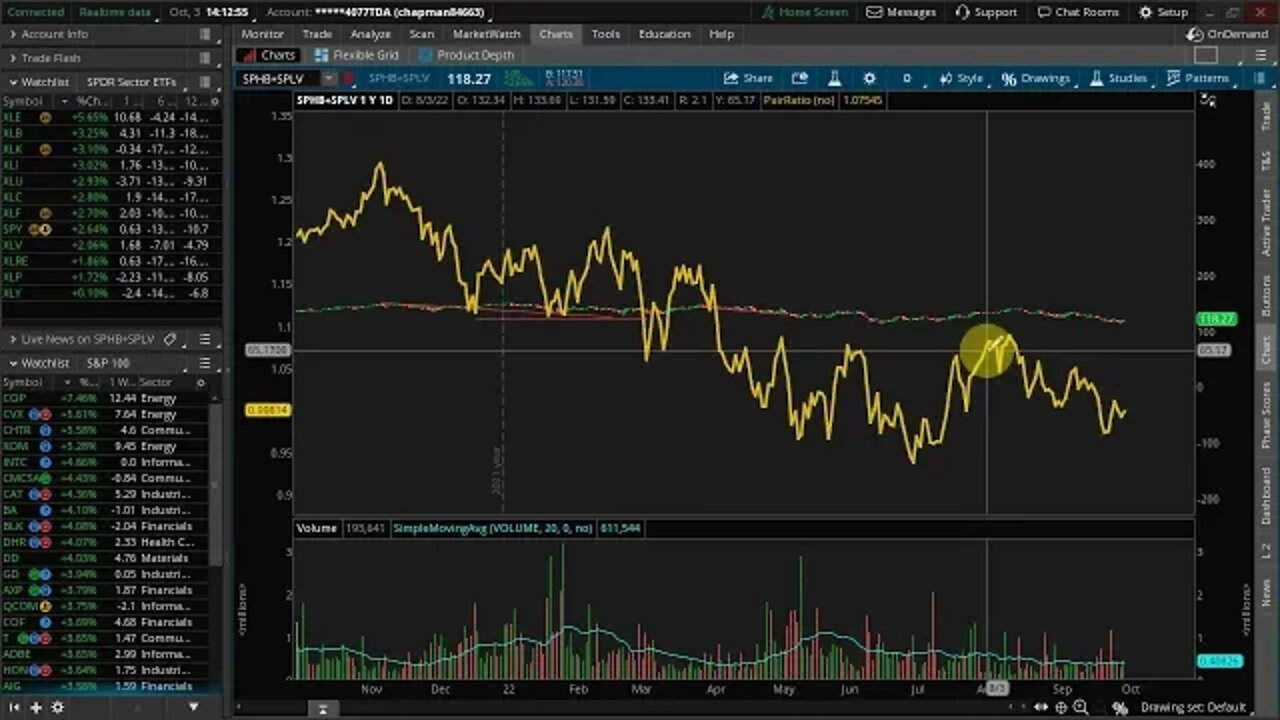Switch to Scan tab
Viewport: 1280px width, 720px height.
tap(422, 34)
